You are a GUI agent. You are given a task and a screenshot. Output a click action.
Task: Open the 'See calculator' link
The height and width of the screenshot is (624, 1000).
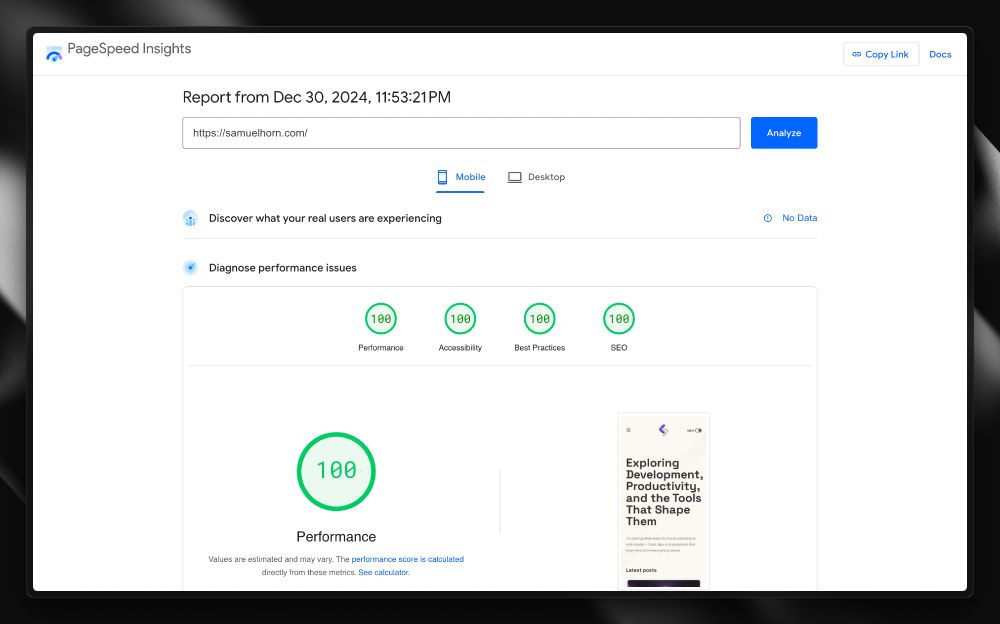point(383,572)
